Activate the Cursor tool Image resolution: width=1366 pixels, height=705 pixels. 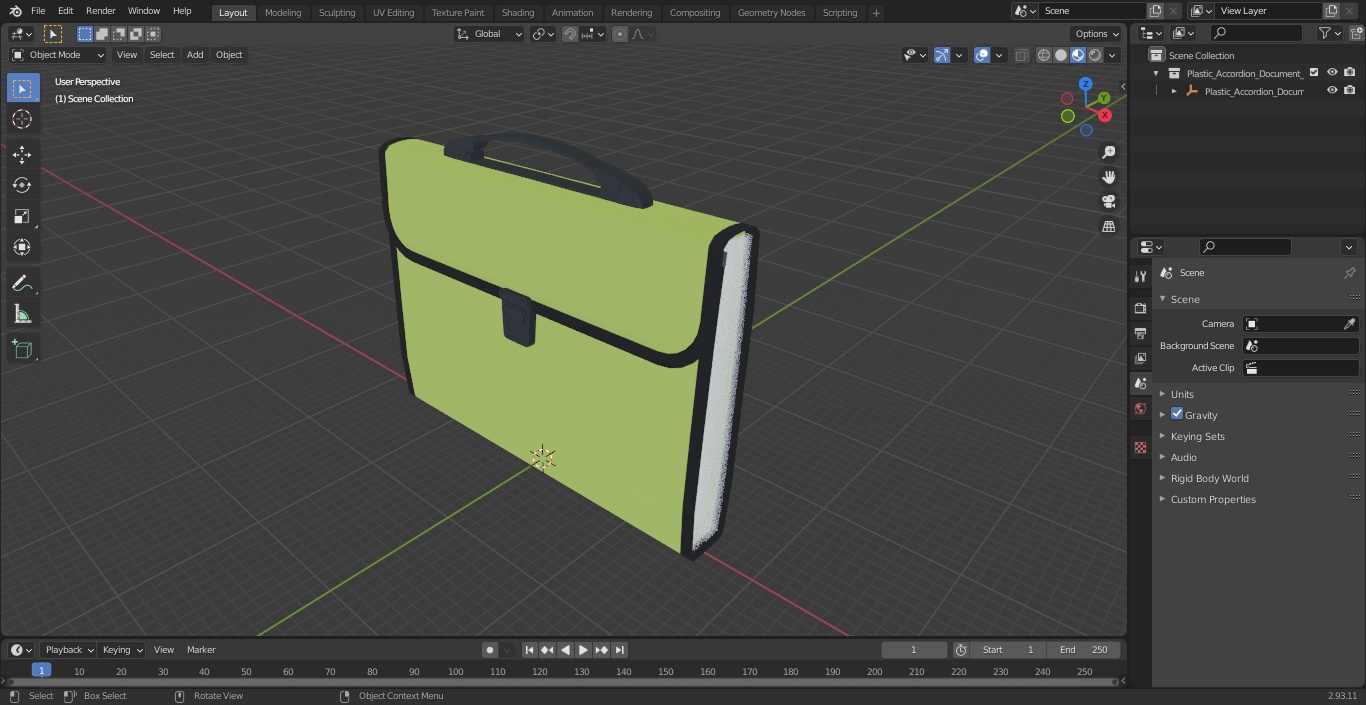point(22,119)
